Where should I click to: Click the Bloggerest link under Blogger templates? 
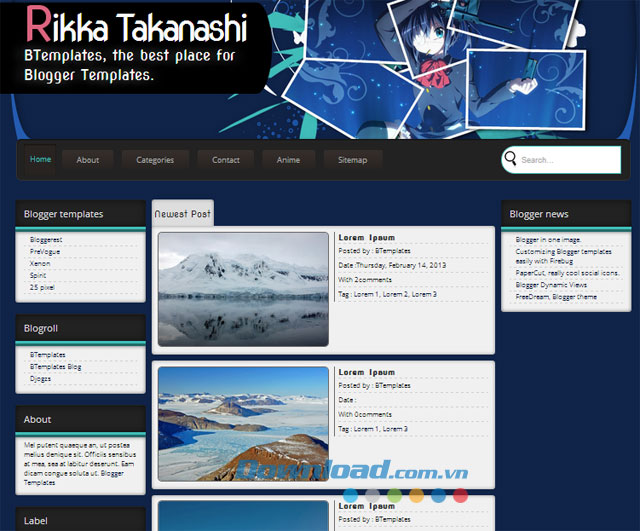pos(46,240)
